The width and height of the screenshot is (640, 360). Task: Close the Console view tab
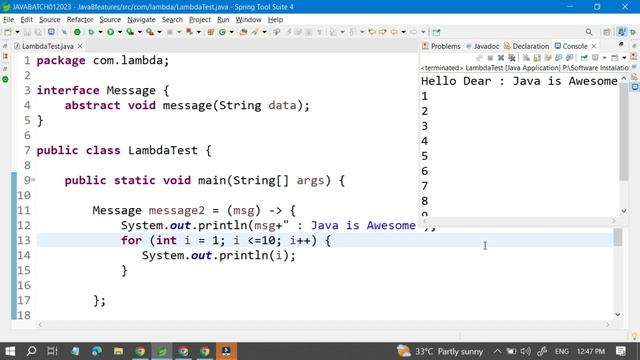594,46
